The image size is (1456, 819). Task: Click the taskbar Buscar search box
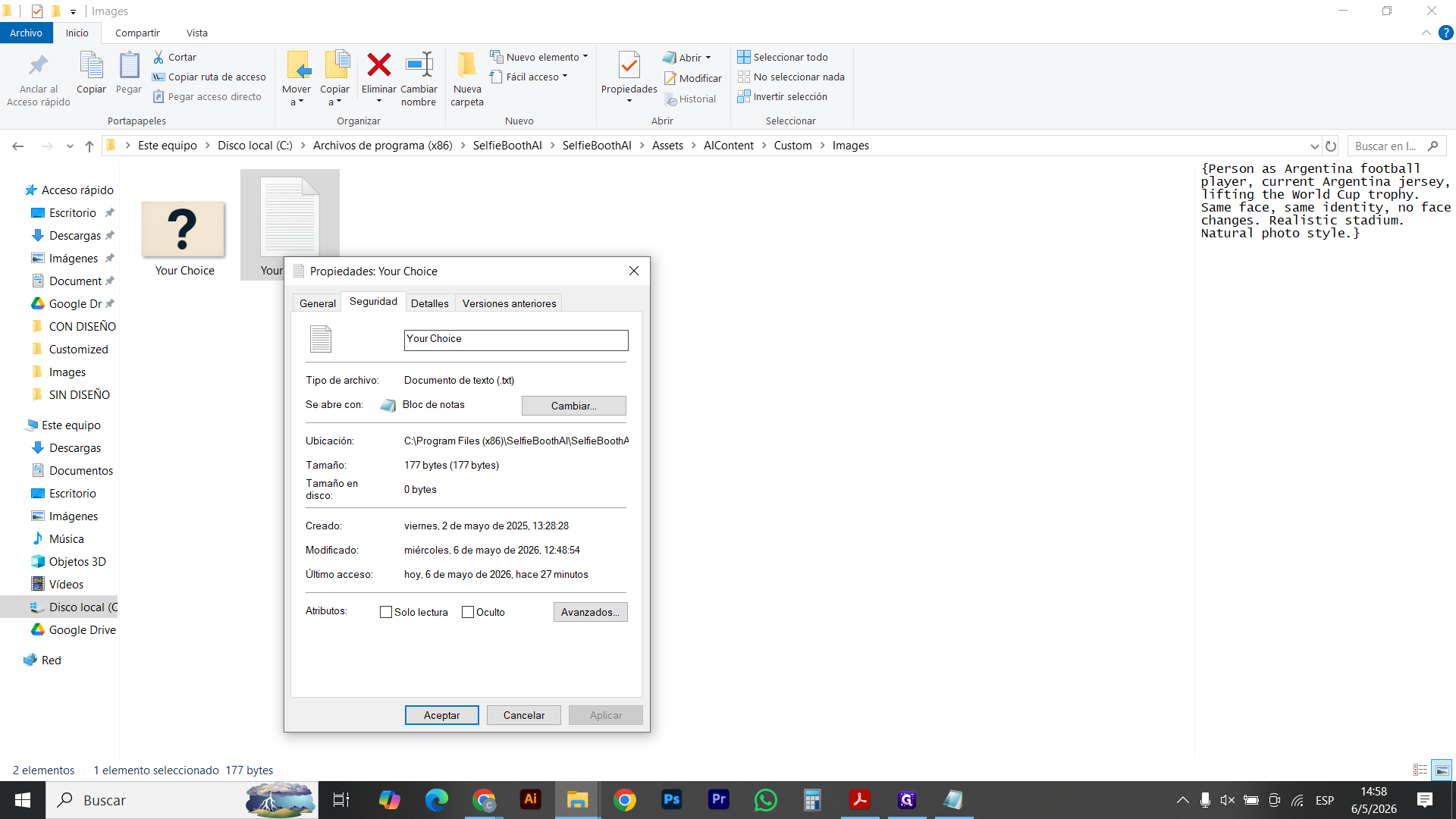[x=182, y=799]
